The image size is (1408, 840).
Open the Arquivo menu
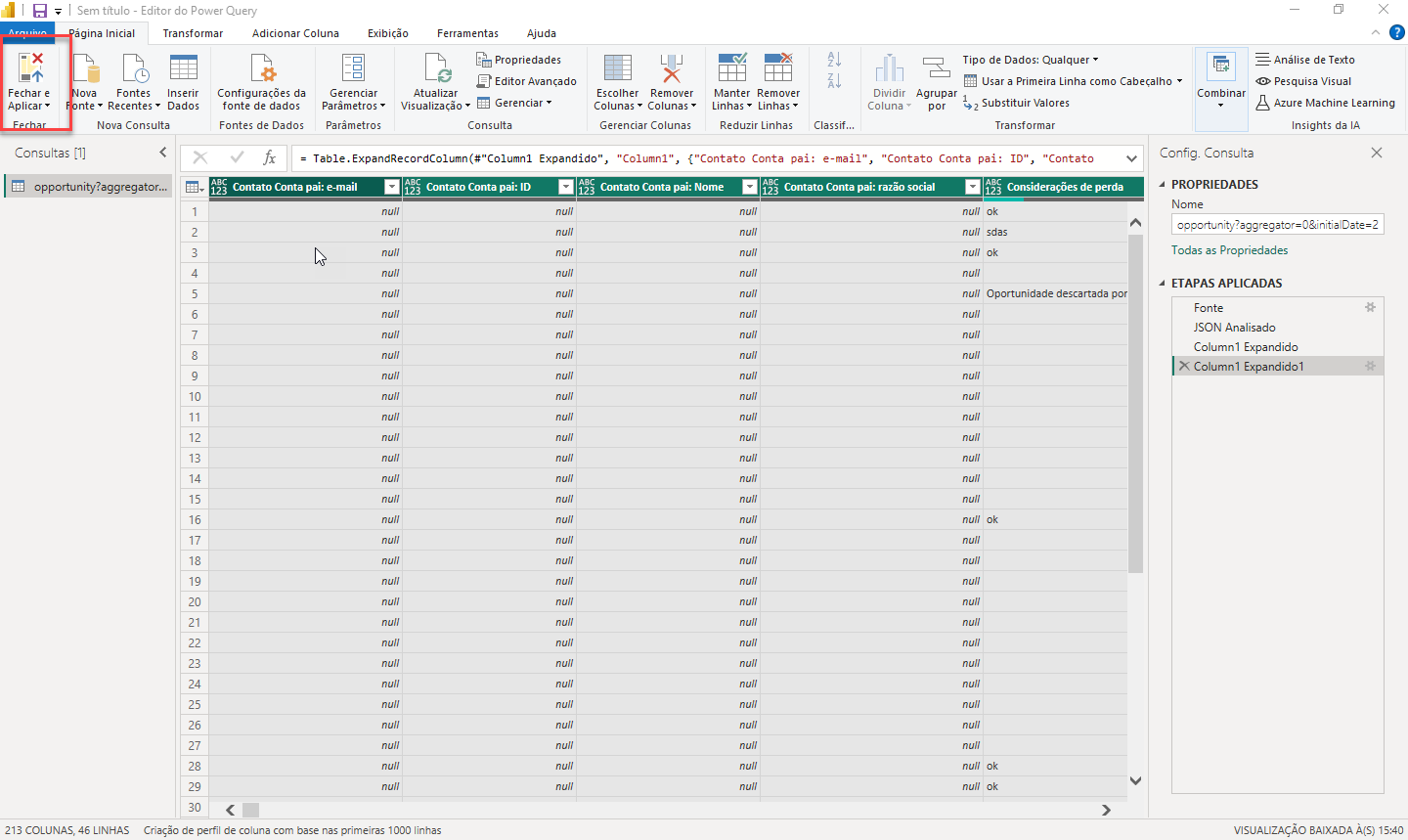(x=27, y=33)
